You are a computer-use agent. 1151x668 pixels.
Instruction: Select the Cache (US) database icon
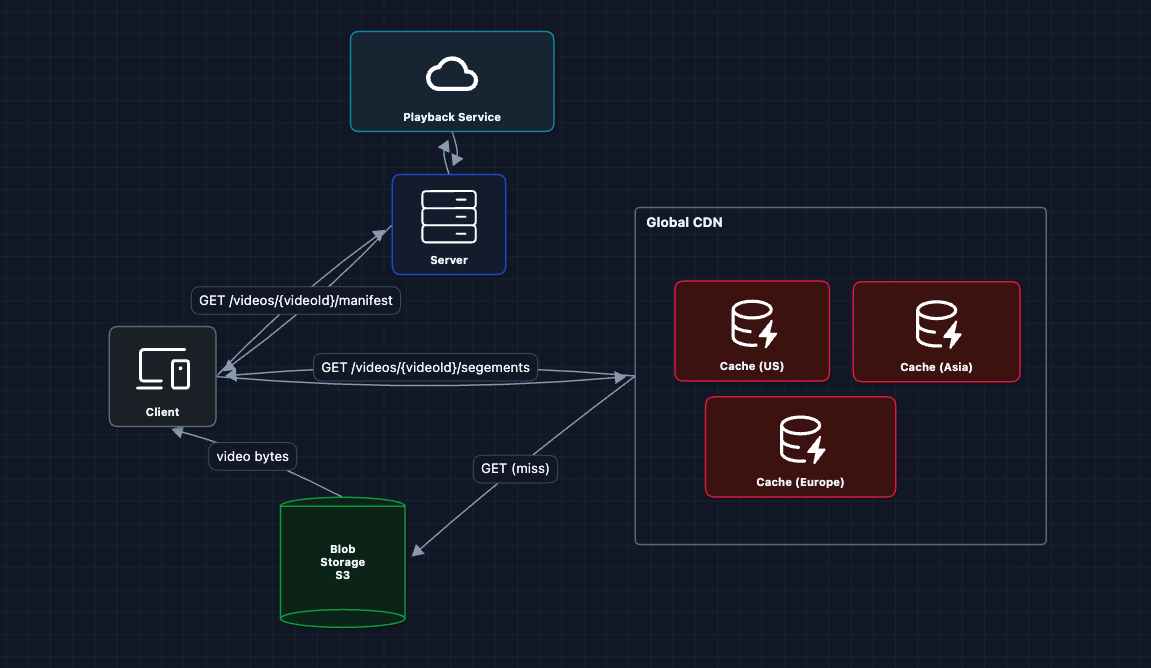click(752, 322)
